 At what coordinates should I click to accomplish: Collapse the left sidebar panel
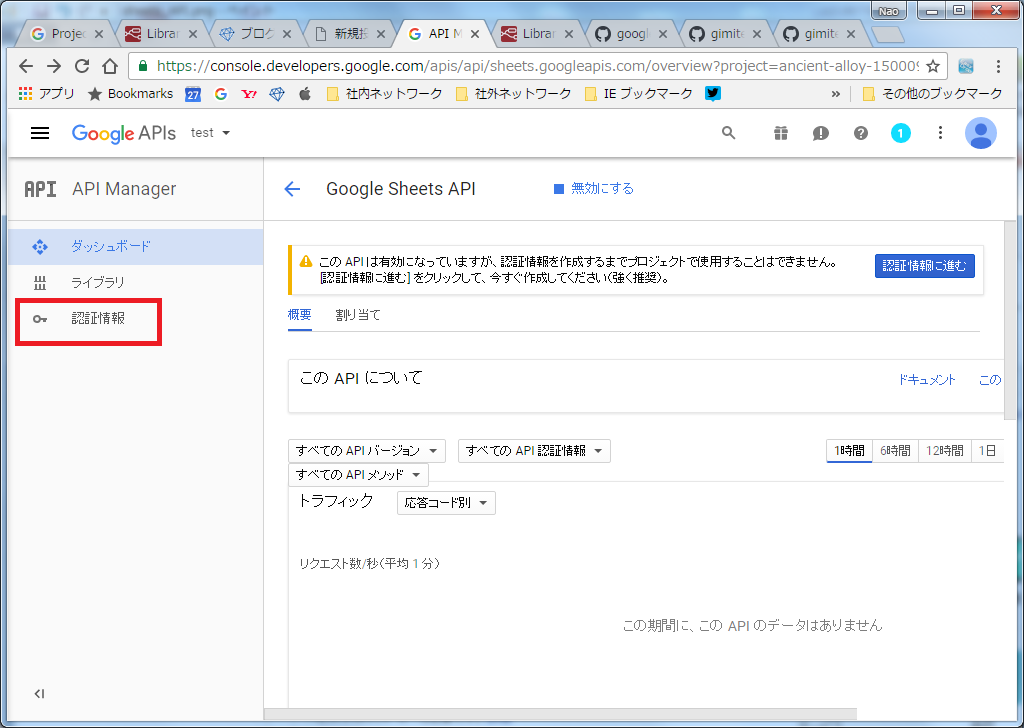[x=39, y=693]
